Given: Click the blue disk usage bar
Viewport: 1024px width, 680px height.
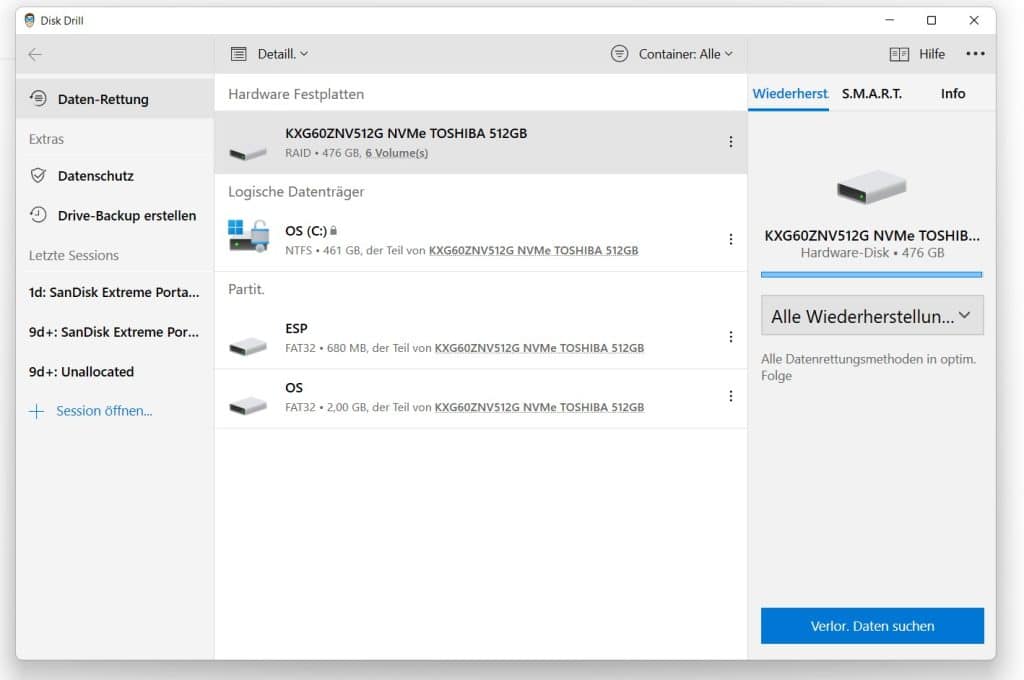Looking at the screenshot, I should click(872, 274).
